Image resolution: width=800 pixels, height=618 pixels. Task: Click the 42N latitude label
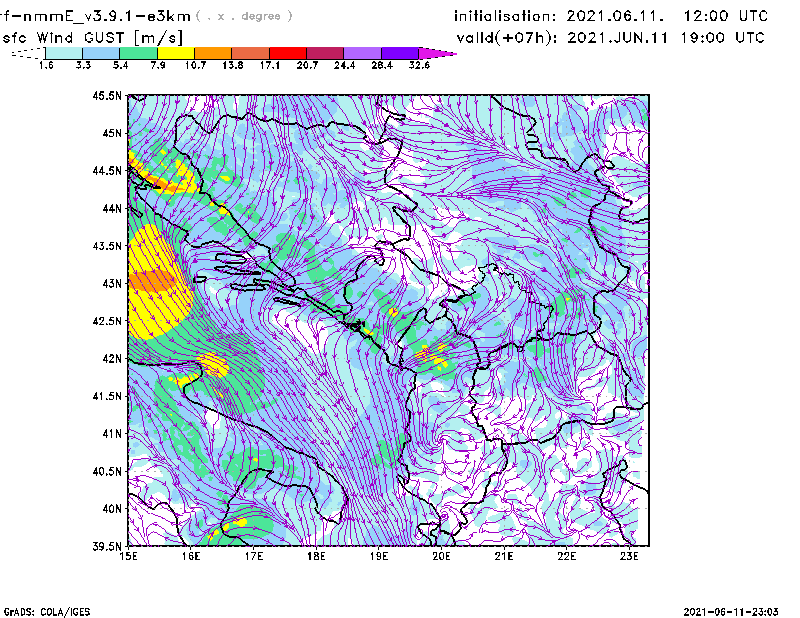click(x=112, y=358)
